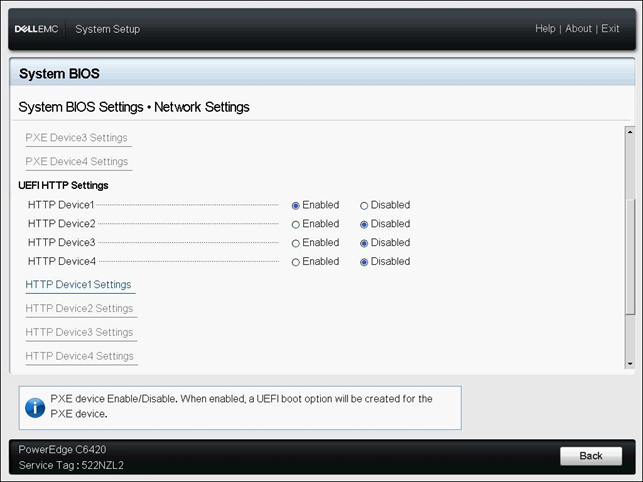643x482 pixels.
Task: Disable HTTP Device1
Action: pyautogui.click(x=365, y=205)
